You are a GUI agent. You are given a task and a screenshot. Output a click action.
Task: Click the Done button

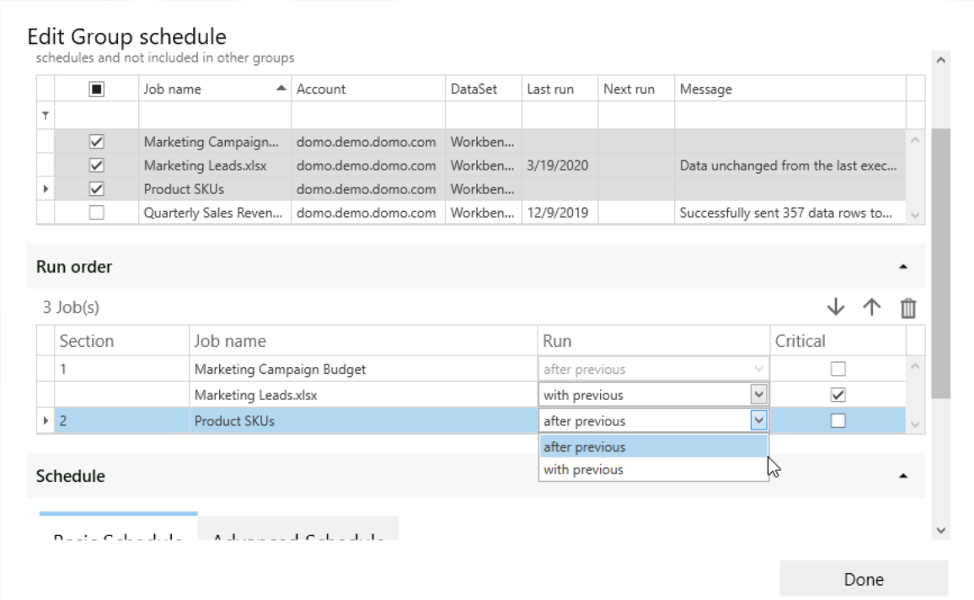click(863, 579)
